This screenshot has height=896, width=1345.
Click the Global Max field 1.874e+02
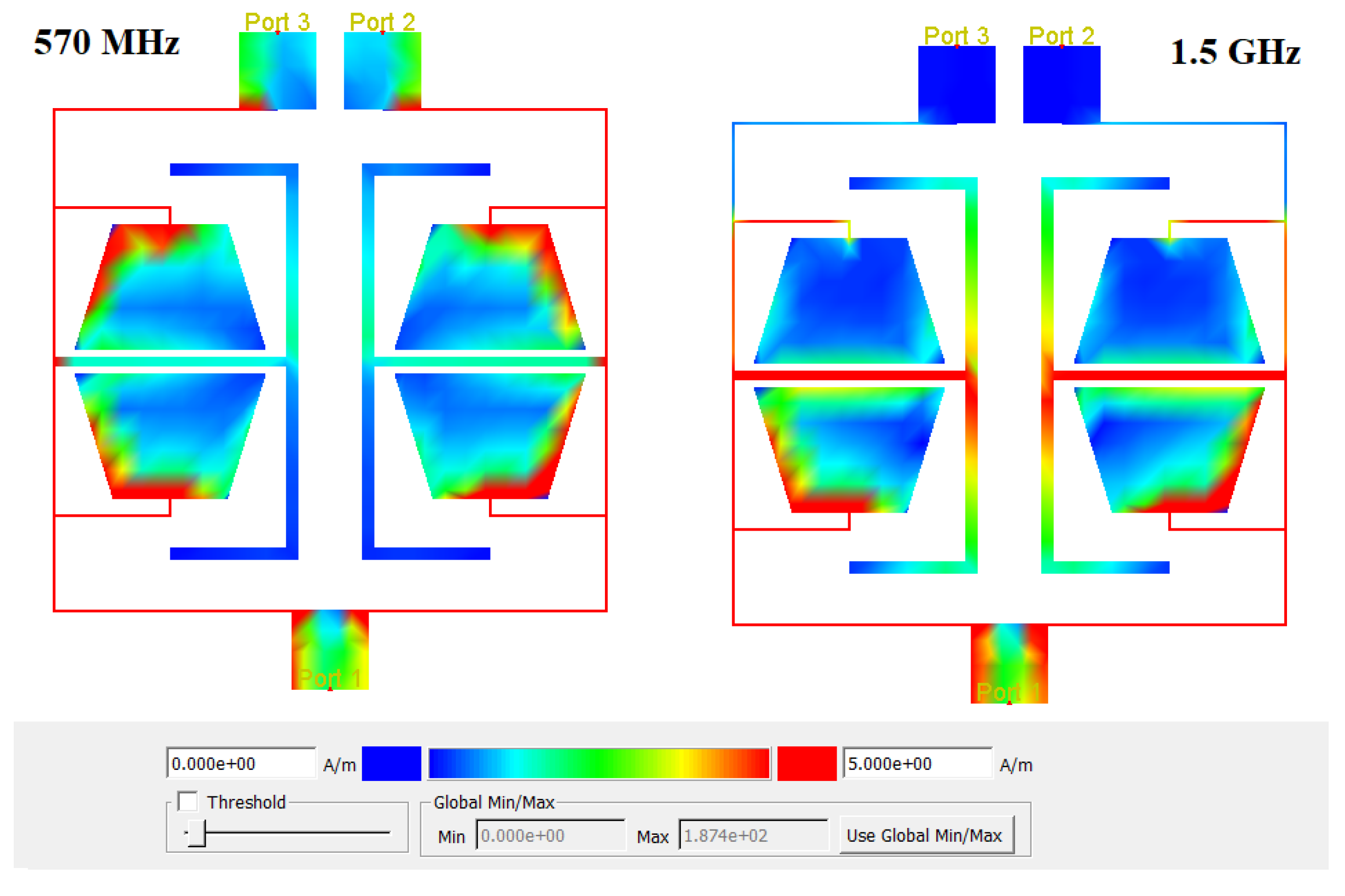click(x=753, y=835)
